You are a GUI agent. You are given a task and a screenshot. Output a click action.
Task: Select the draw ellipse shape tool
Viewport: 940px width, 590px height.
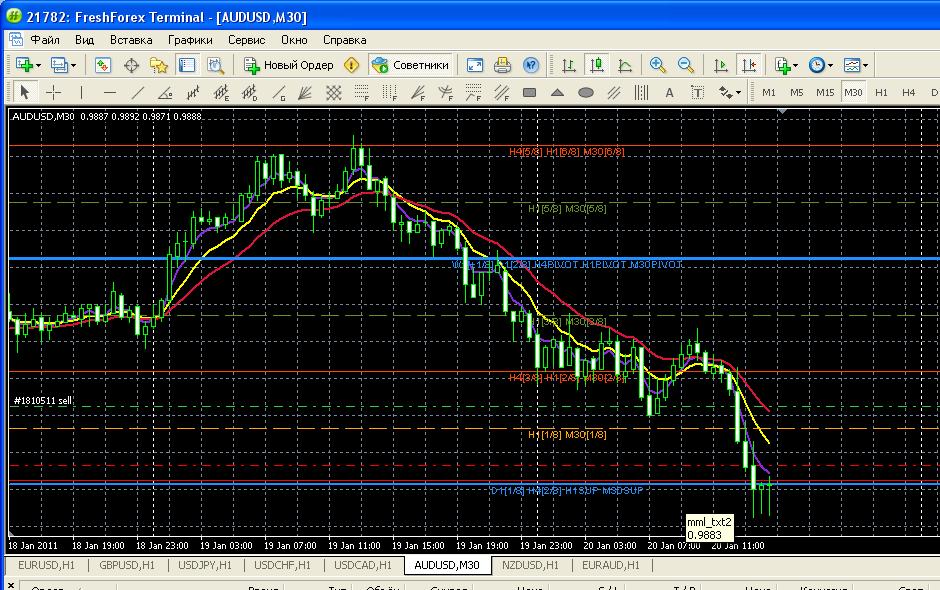586,93
